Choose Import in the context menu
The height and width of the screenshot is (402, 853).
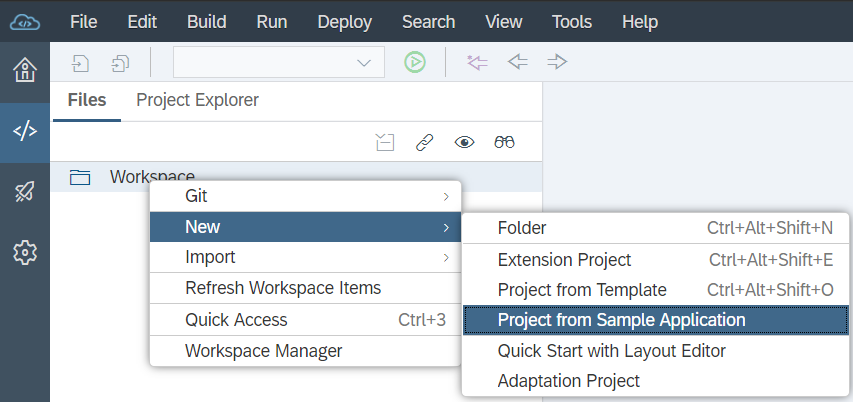[305, 257]
